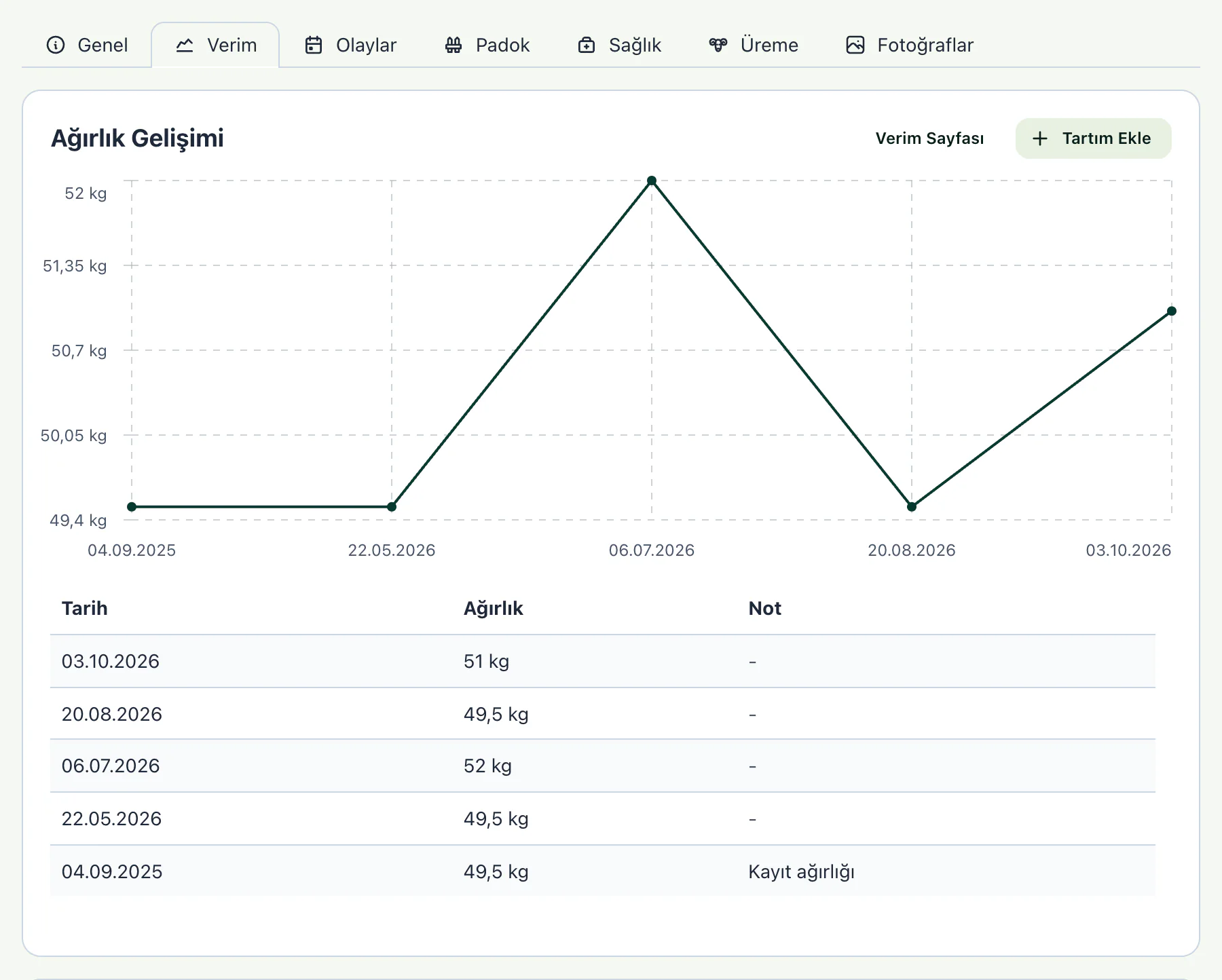Click the chart data point for 20.08.2026
Screen dimensions: 1222x980
(912, 507)
